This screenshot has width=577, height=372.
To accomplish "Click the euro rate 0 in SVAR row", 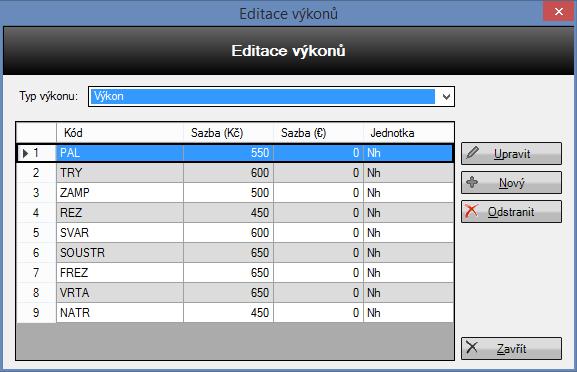I will click(x=318, y=233).
